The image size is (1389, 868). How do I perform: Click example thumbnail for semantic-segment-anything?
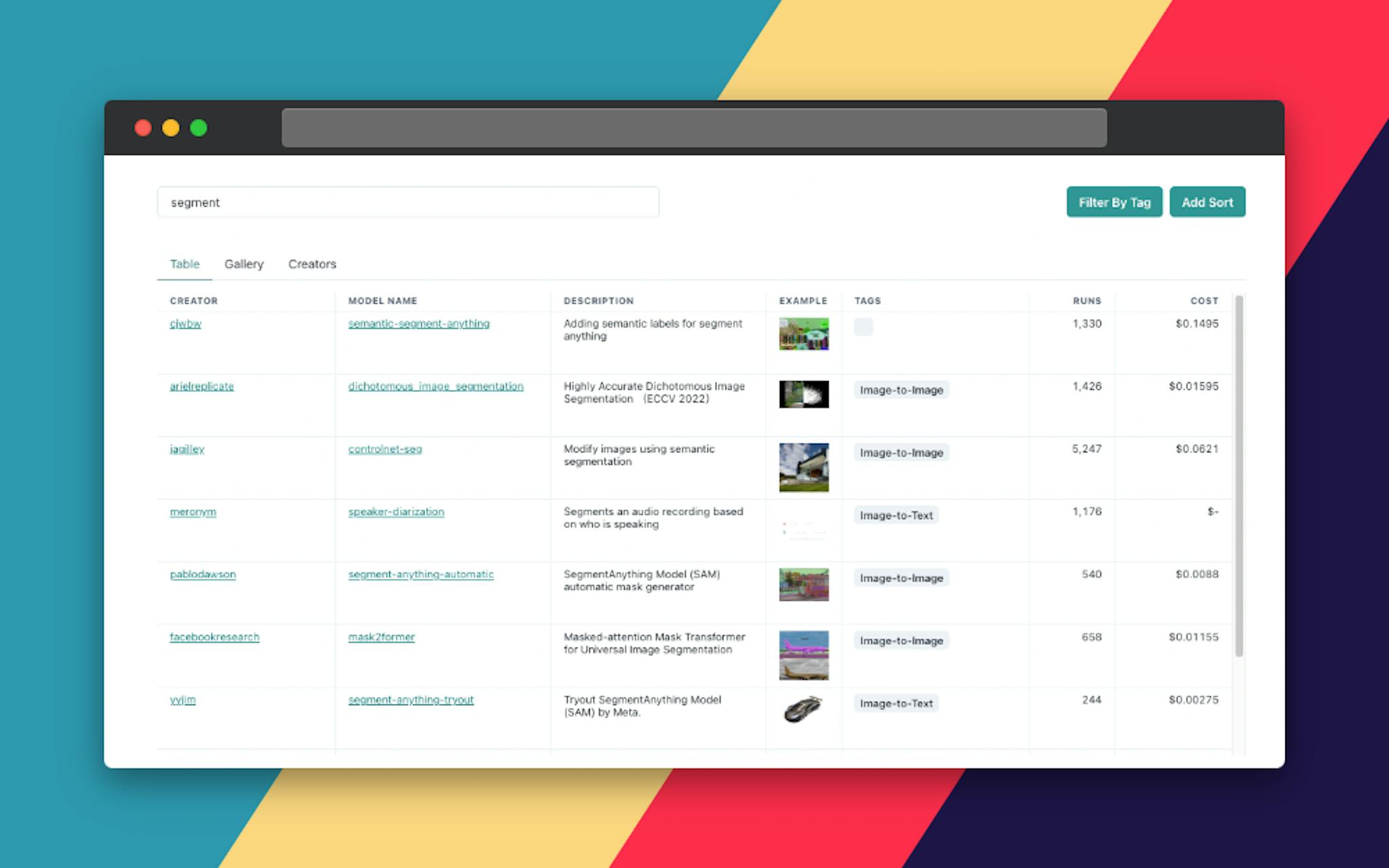point(804,334)
